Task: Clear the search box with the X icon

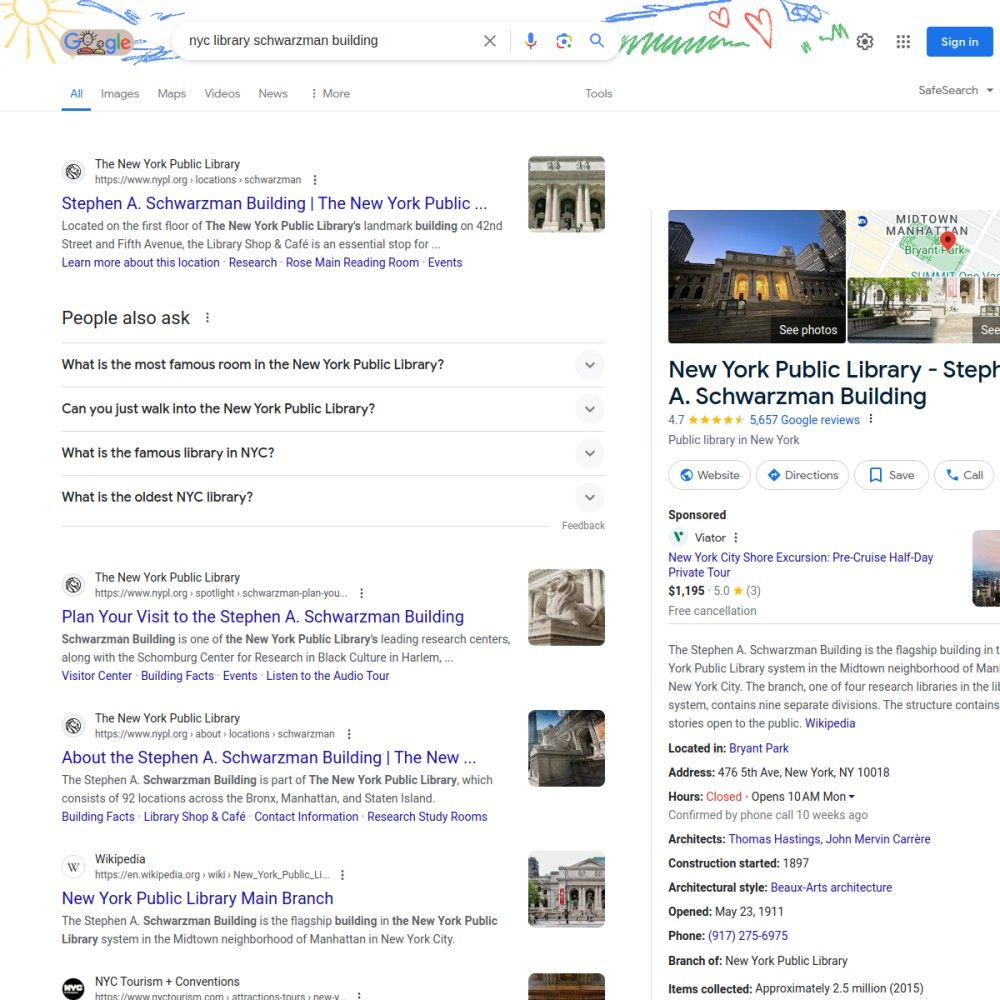Action: coord(490,41)
